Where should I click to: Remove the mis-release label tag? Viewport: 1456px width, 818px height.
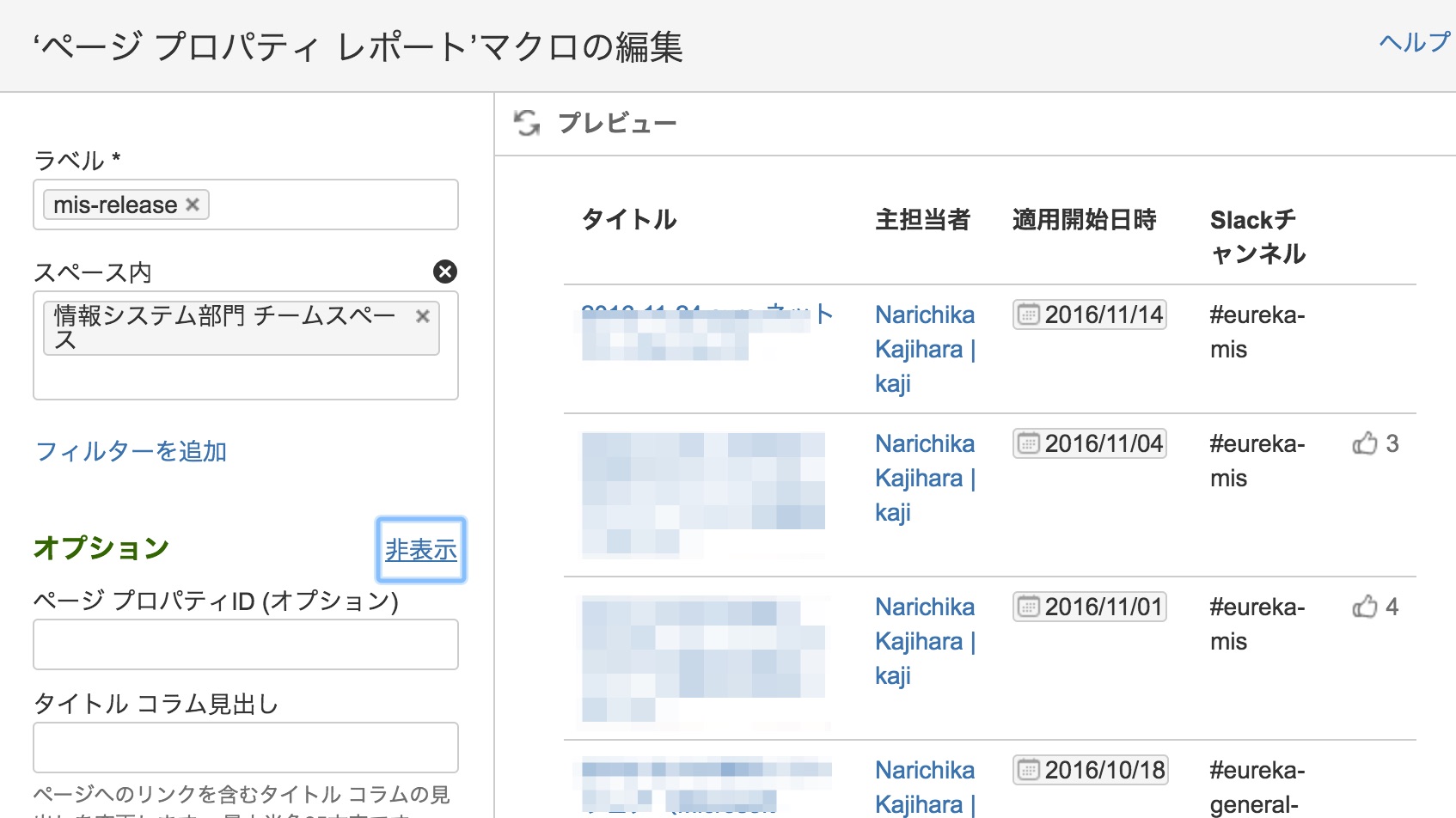pyautogui.click(x=193, y=204)
